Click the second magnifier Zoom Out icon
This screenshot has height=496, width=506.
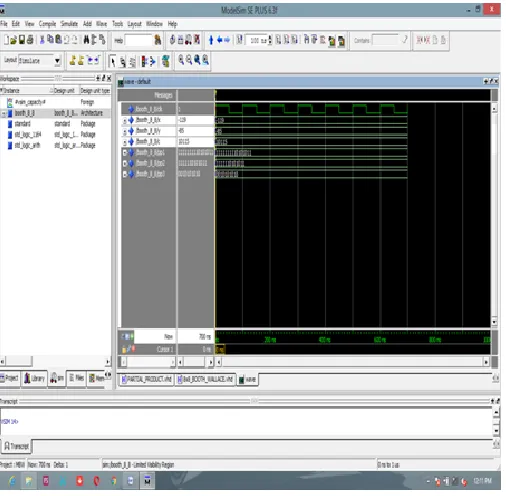coord(189,60)
